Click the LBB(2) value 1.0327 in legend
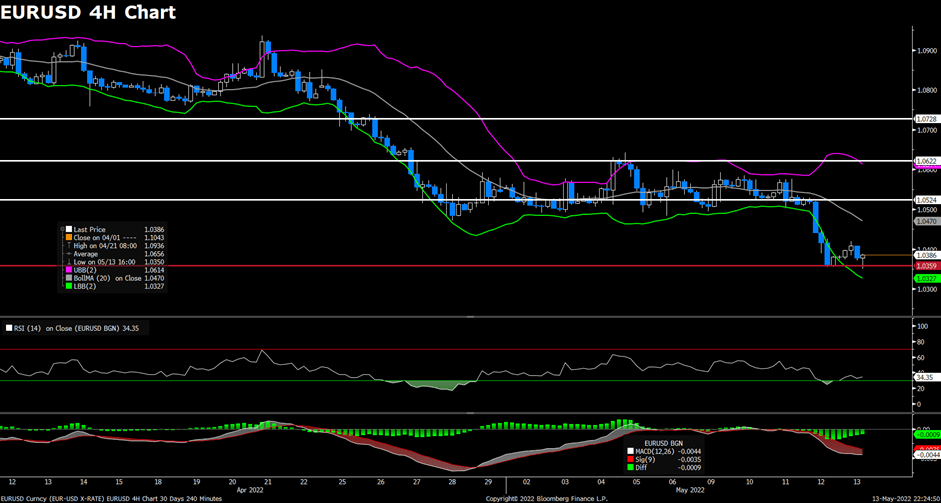This screenshot has width=941, height=503. pyautogui.click(x=154, y=286)
